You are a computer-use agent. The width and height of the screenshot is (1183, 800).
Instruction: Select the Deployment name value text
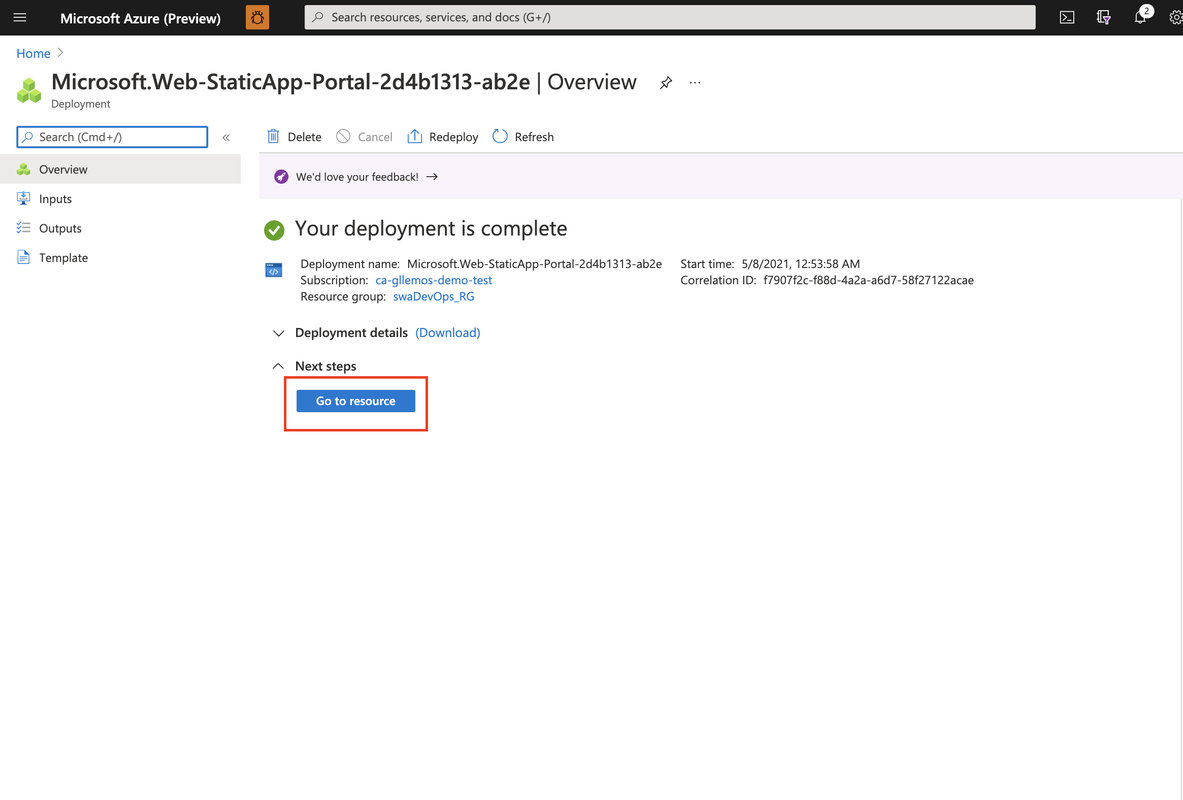534,263
